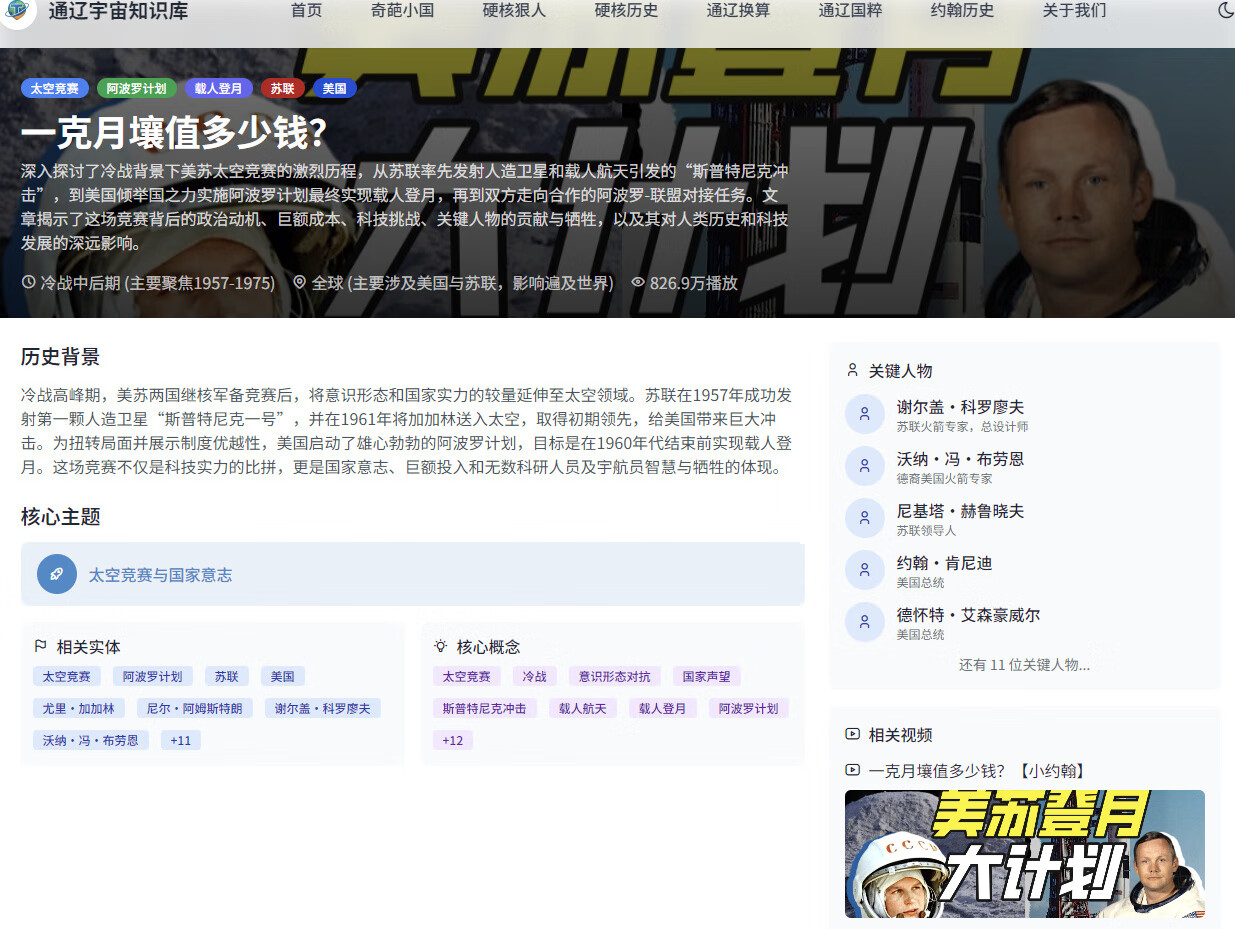Screen dimensions: 1235x929
Task: Show more via 还有 11 位关键人物...
Action: [1024, 665]
